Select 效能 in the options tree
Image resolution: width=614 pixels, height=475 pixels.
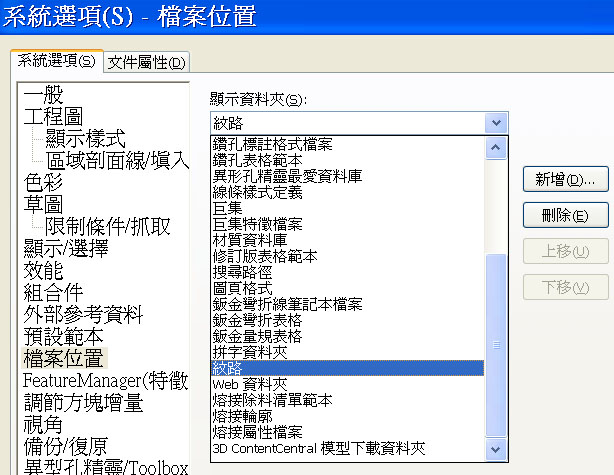click(x=43, y=270)
